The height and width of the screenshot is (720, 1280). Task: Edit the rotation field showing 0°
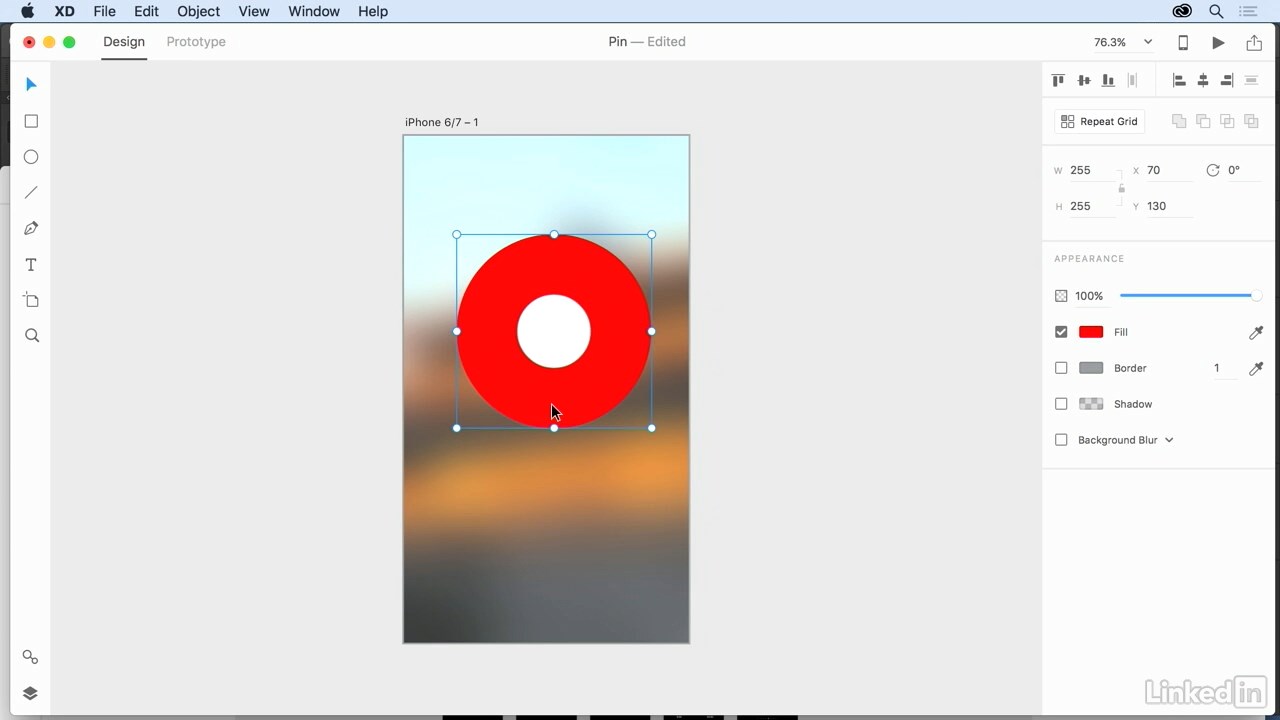1243,170
